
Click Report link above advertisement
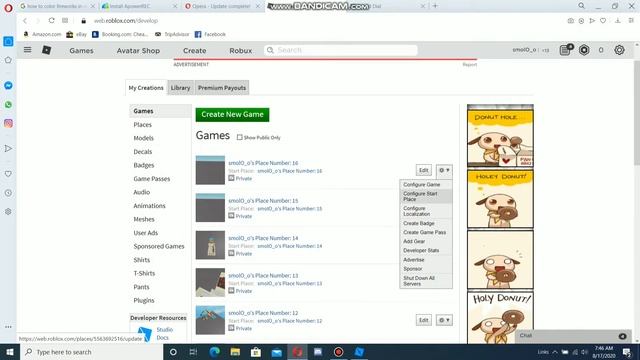pos(469,64)
